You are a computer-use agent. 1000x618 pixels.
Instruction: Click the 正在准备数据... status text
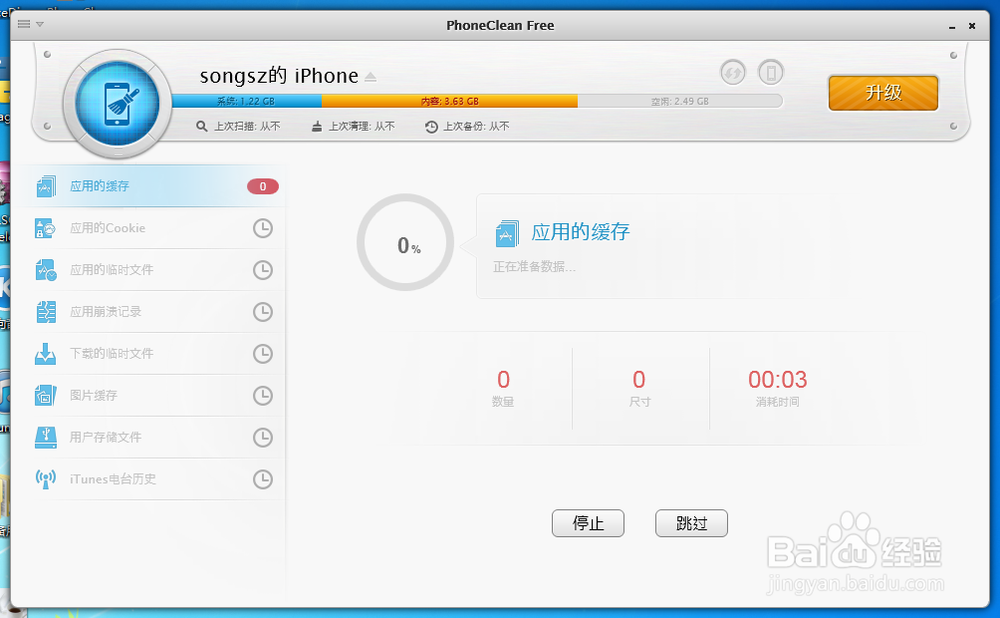[534, 267]
